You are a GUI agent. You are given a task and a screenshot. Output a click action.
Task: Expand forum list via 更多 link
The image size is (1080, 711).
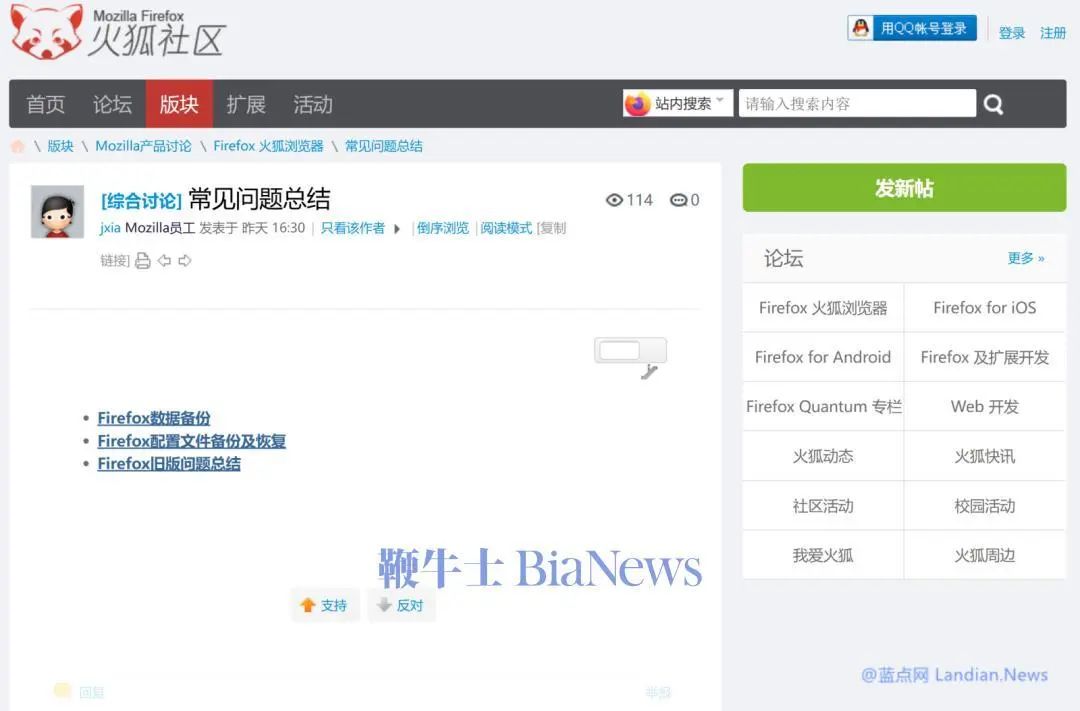(1026, 258)
